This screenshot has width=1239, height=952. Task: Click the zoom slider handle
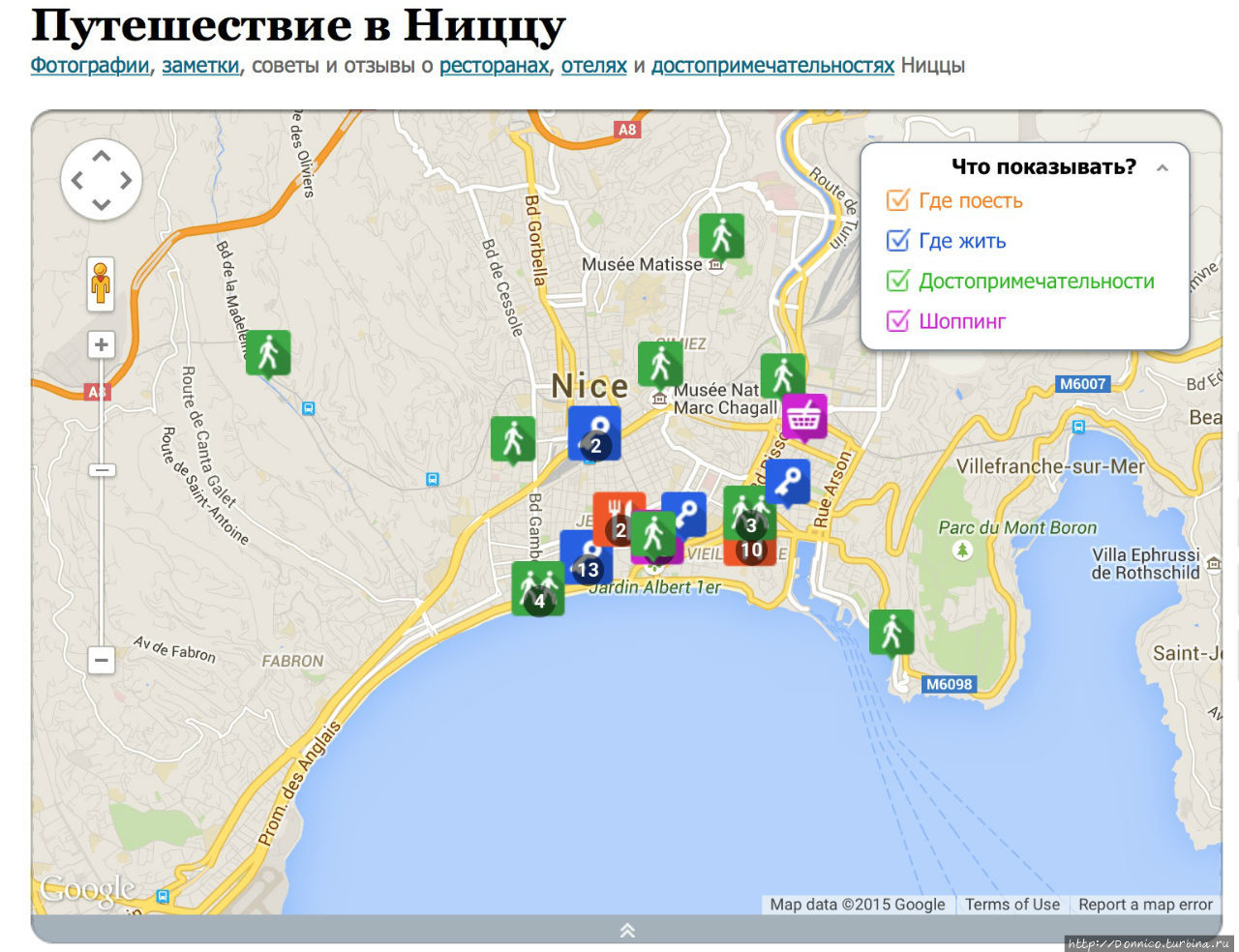point(102,470)
